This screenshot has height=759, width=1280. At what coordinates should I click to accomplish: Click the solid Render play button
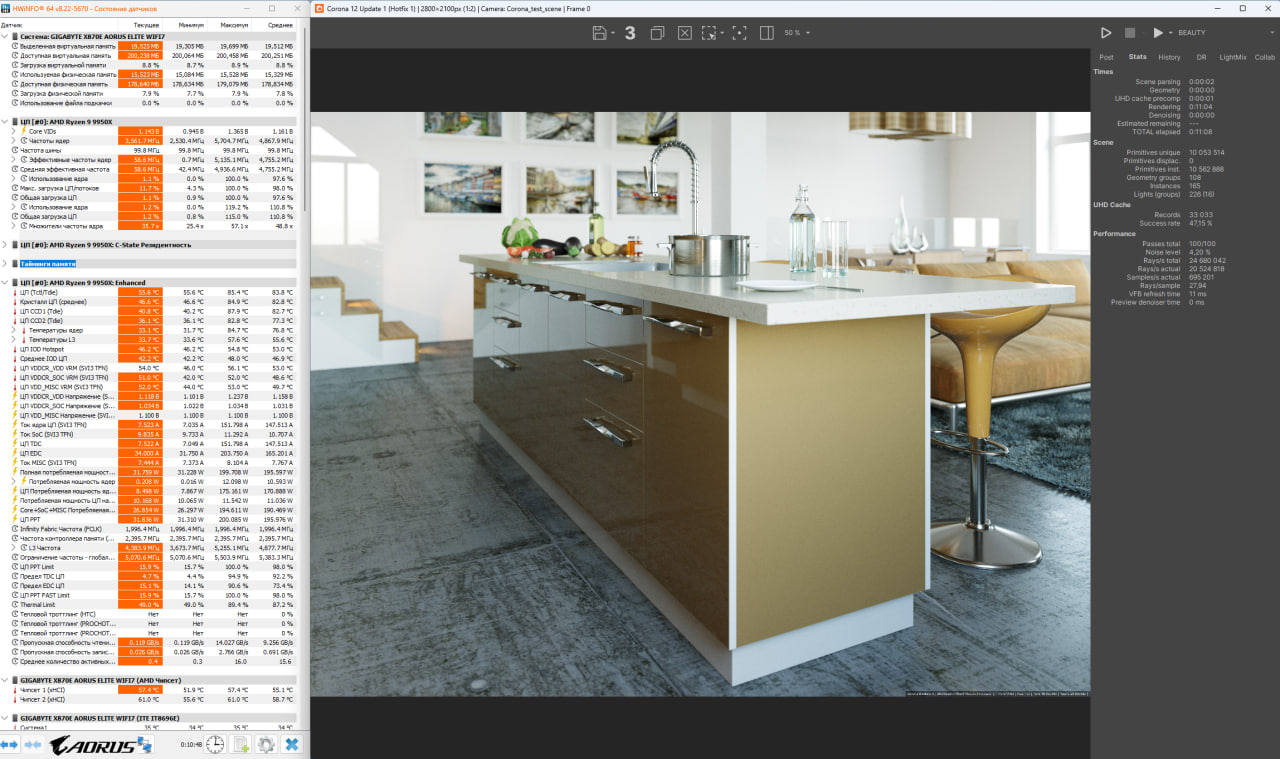pyautogui.click(x=1158, y=33)
